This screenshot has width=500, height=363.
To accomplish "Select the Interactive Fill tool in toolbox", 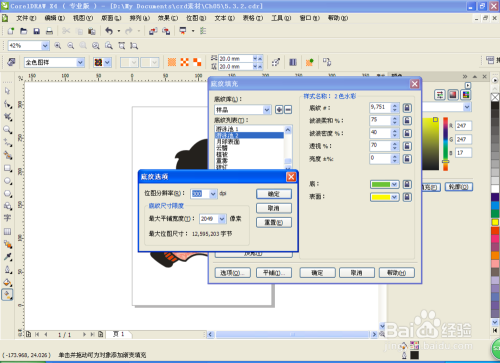I will pyautogui.click(x=7, y=295).
